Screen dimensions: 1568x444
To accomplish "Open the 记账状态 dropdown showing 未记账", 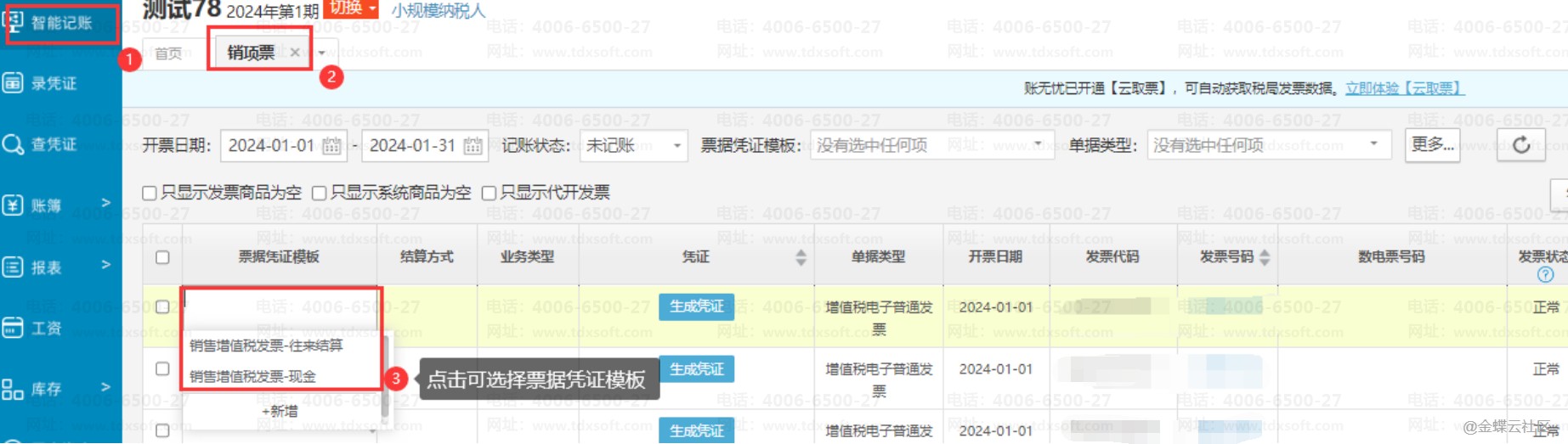I will coord(633,145).
